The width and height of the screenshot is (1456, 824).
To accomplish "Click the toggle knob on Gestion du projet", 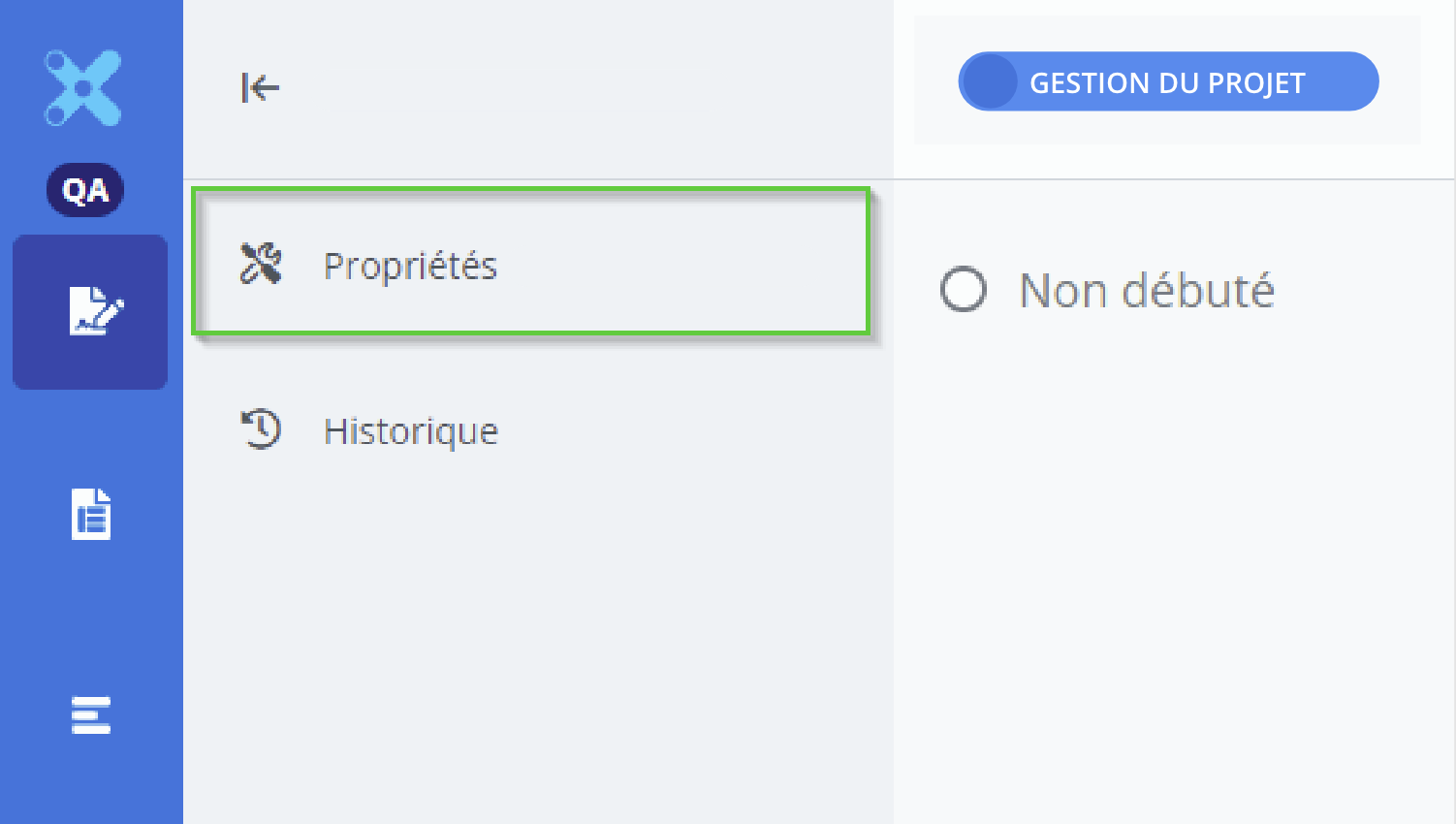I will (989, 81).
